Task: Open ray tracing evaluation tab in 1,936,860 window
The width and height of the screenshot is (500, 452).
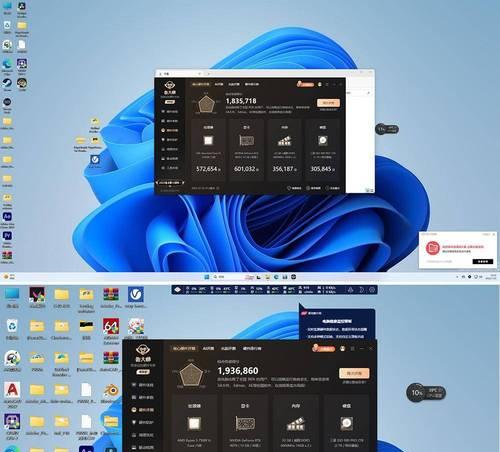Action: [228, 348]
